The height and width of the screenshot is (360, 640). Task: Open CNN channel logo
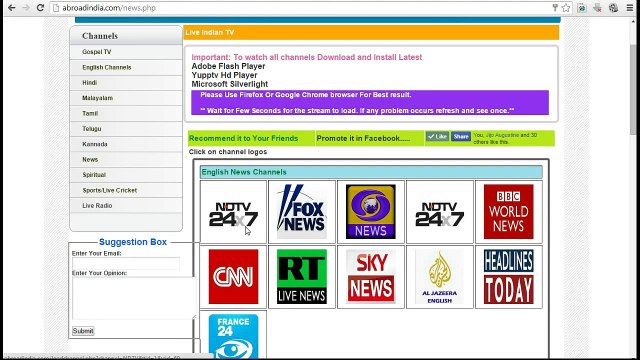[x=233, y=277]
